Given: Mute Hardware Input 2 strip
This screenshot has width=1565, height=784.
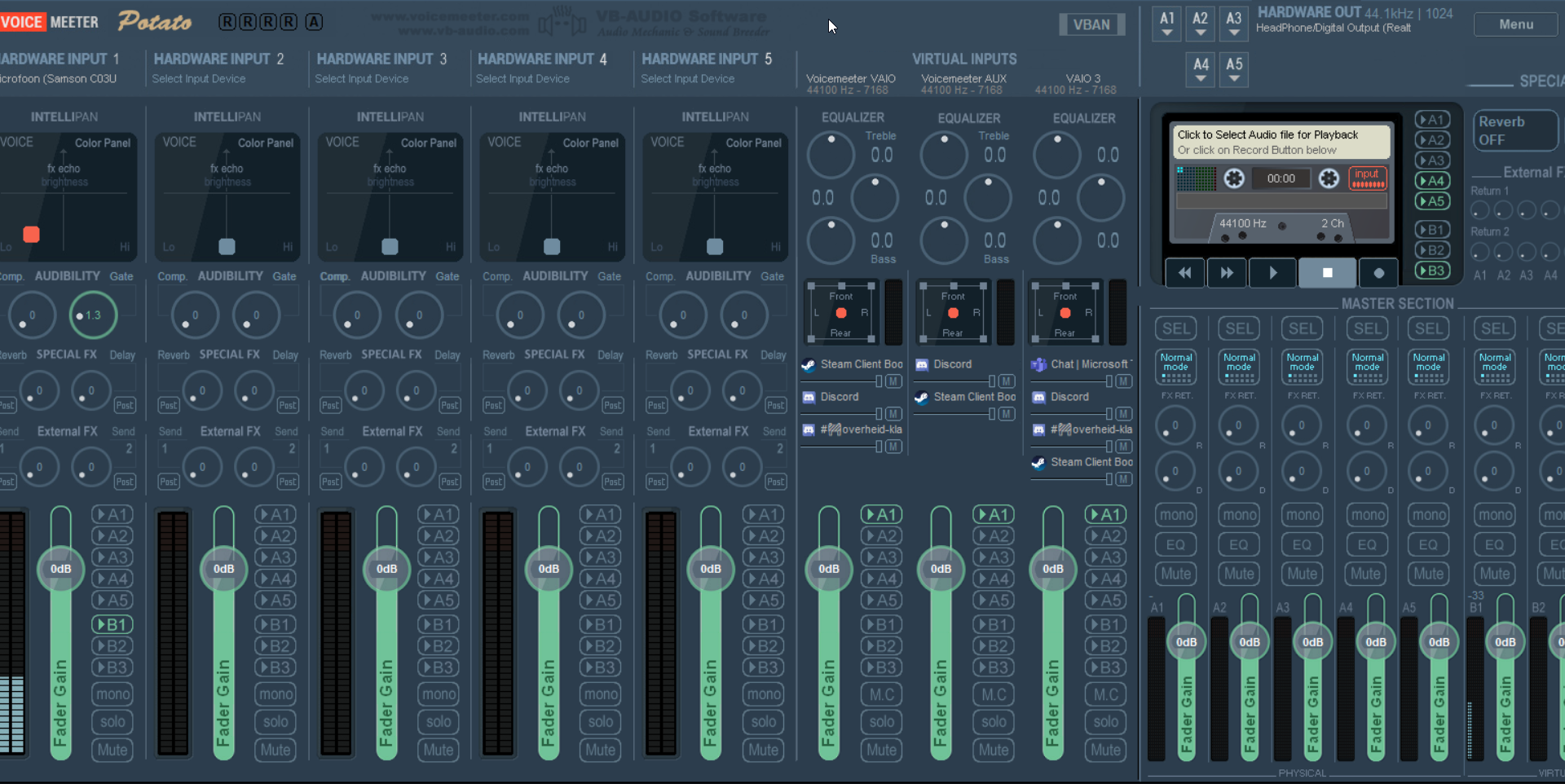Looking at the screenshot, I should tap(275, 750).
